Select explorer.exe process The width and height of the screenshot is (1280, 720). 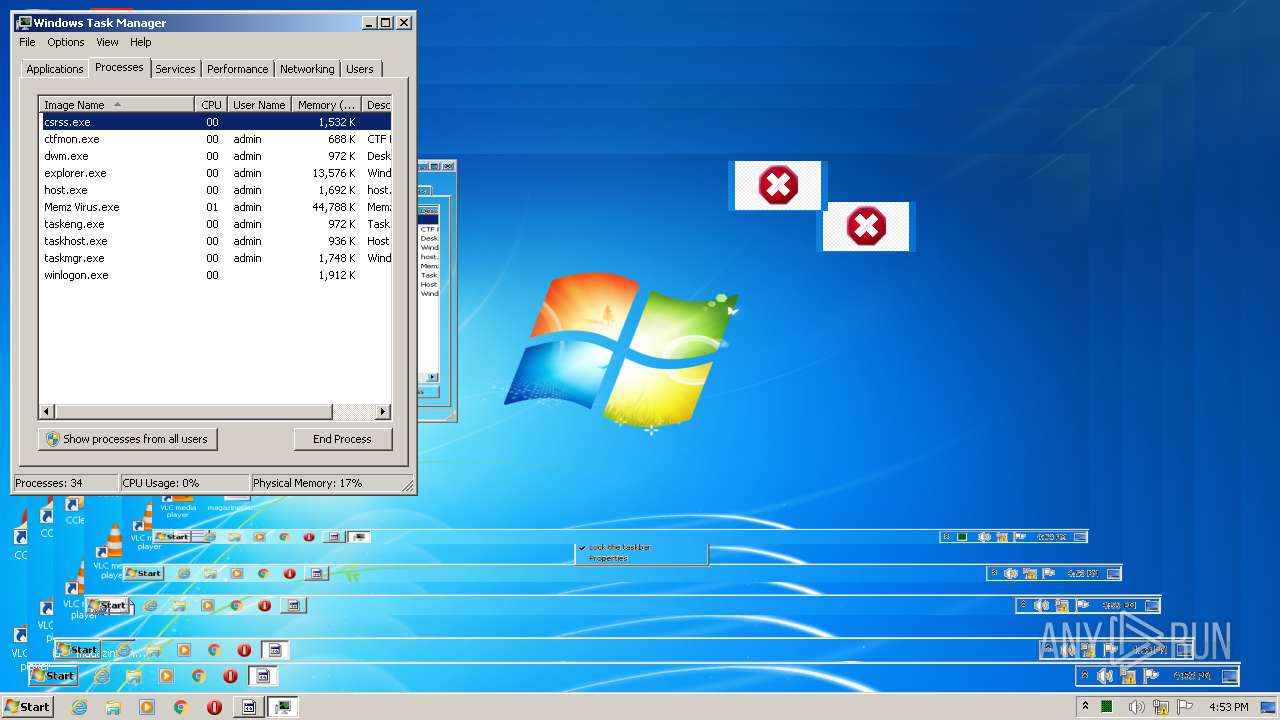pyautogui.click(x=215, y=173)
